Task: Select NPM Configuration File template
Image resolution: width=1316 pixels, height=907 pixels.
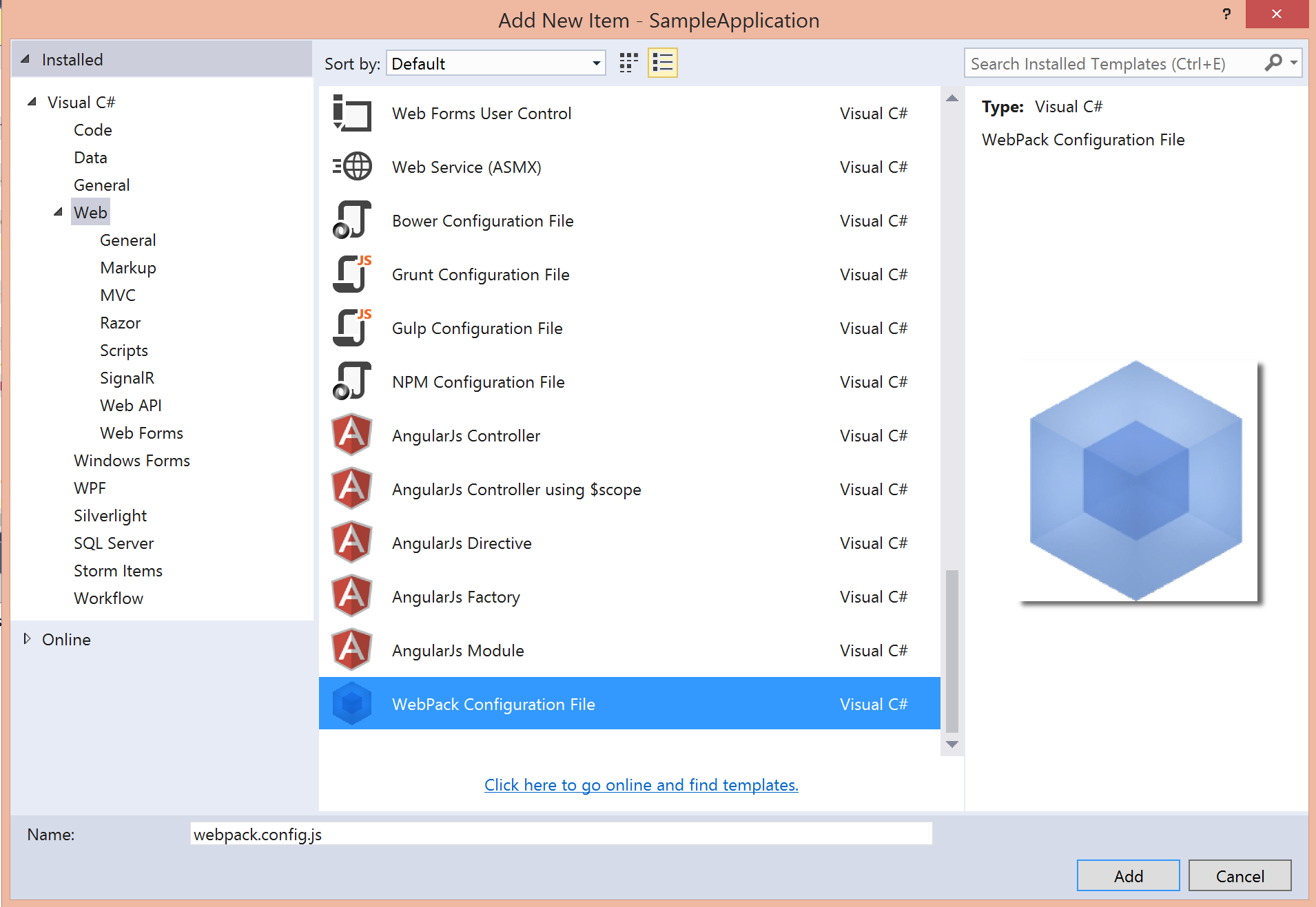Action: click(630, 382)
